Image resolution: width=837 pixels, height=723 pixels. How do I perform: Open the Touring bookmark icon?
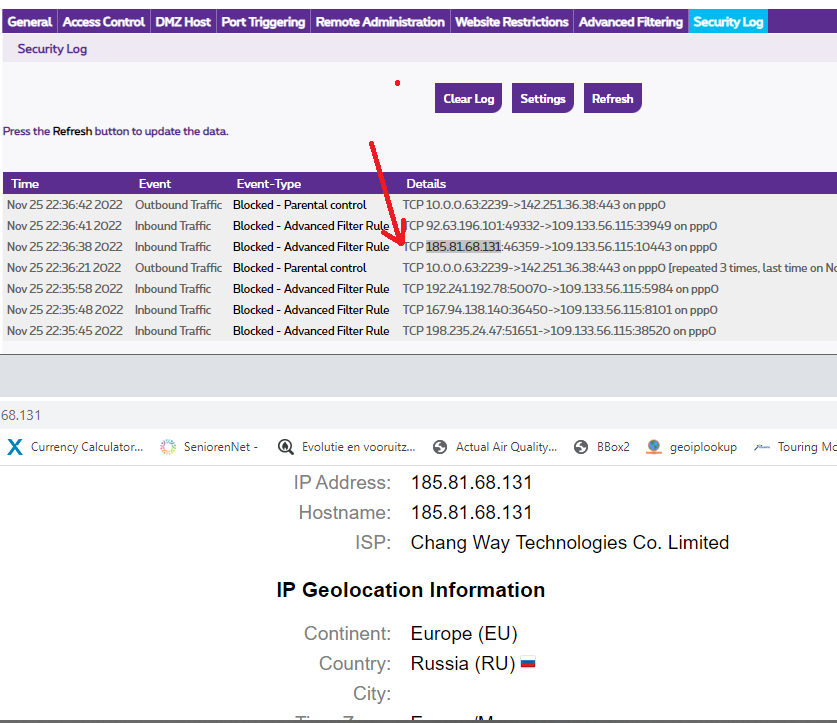[x=762, y=447]
